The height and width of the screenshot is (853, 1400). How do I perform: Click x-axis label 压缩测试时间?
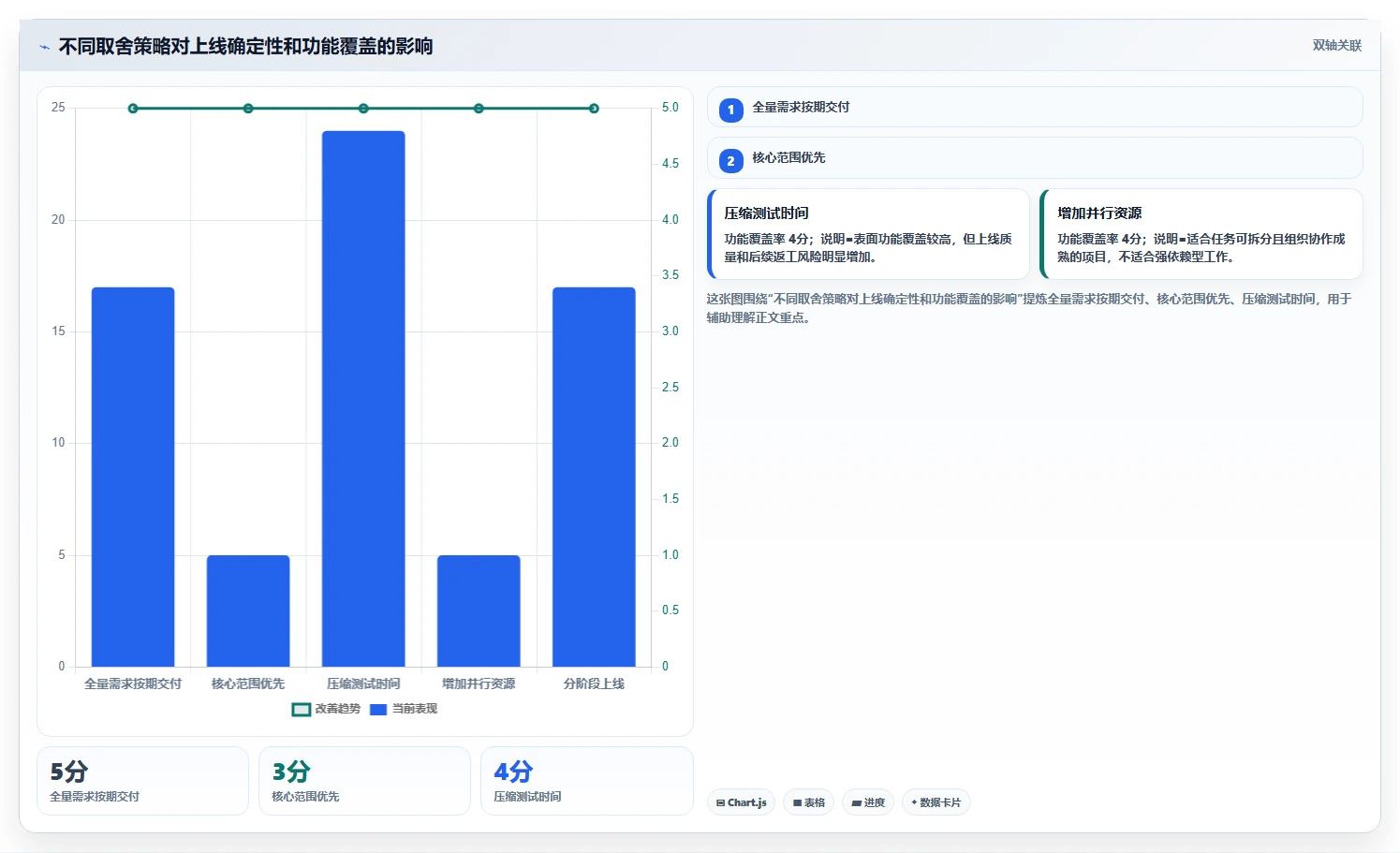[363, 684]
